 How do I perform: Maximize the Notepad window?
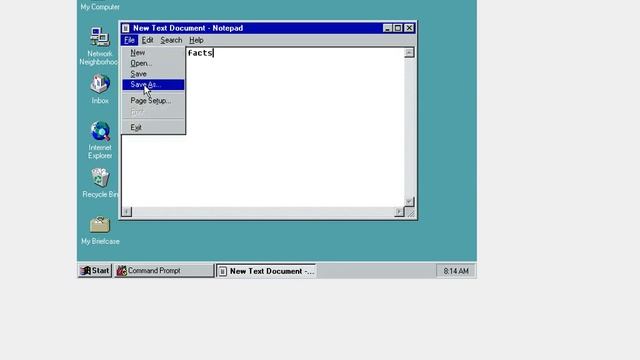[398, 28]
